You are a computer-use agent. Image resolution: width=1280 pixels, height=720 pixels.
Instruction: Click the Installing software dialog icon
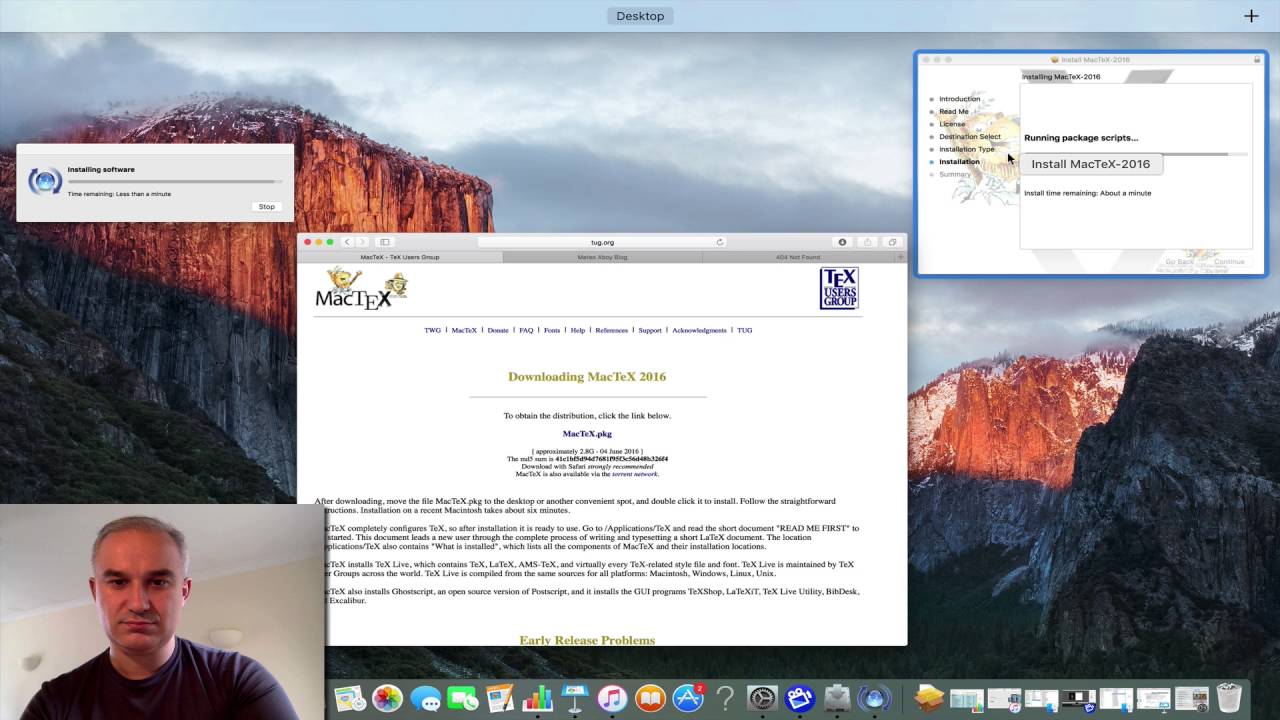[44, 181]
